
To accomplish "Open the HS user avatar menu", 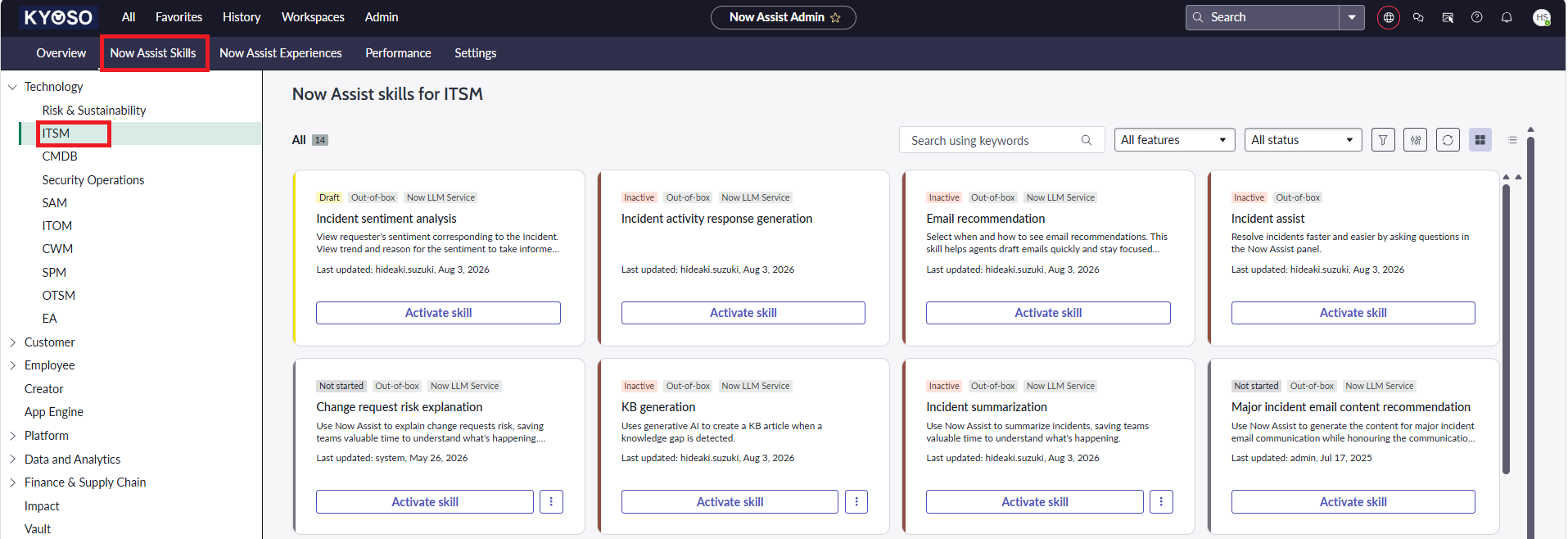I will click(x=1542, y=17).
